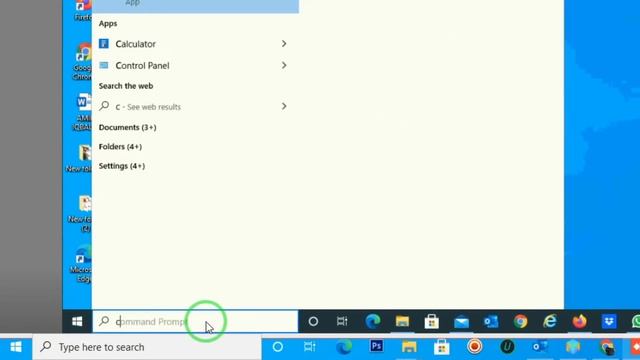Select the Microsoft Edge desktop shortcut
This screenshot has width=640, height=360.
point(81,264)
